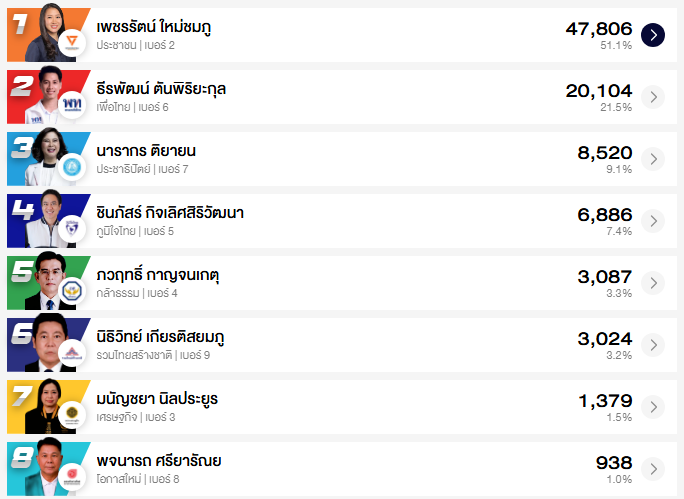Expand the row showing 6,886 votes
This screenshot has height=499, width=684.
[652, 221]
